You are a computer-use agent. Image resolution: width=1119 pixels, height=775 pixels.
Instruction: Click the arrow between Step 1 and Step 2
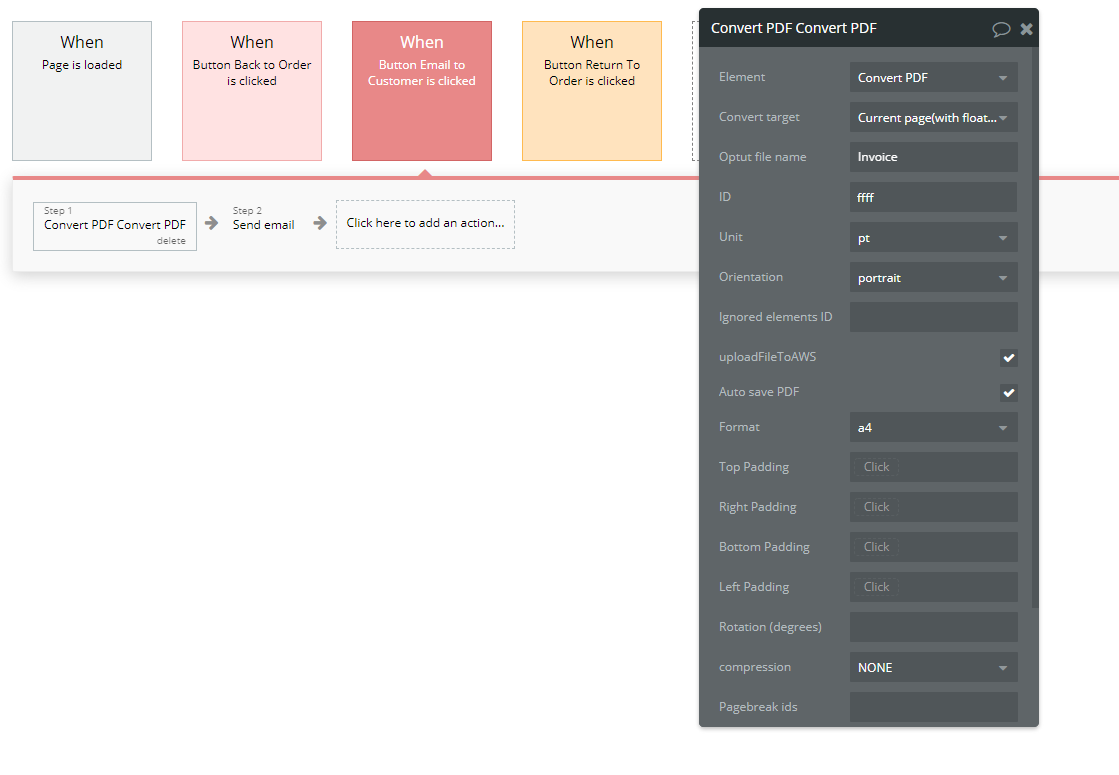point(211,223)
